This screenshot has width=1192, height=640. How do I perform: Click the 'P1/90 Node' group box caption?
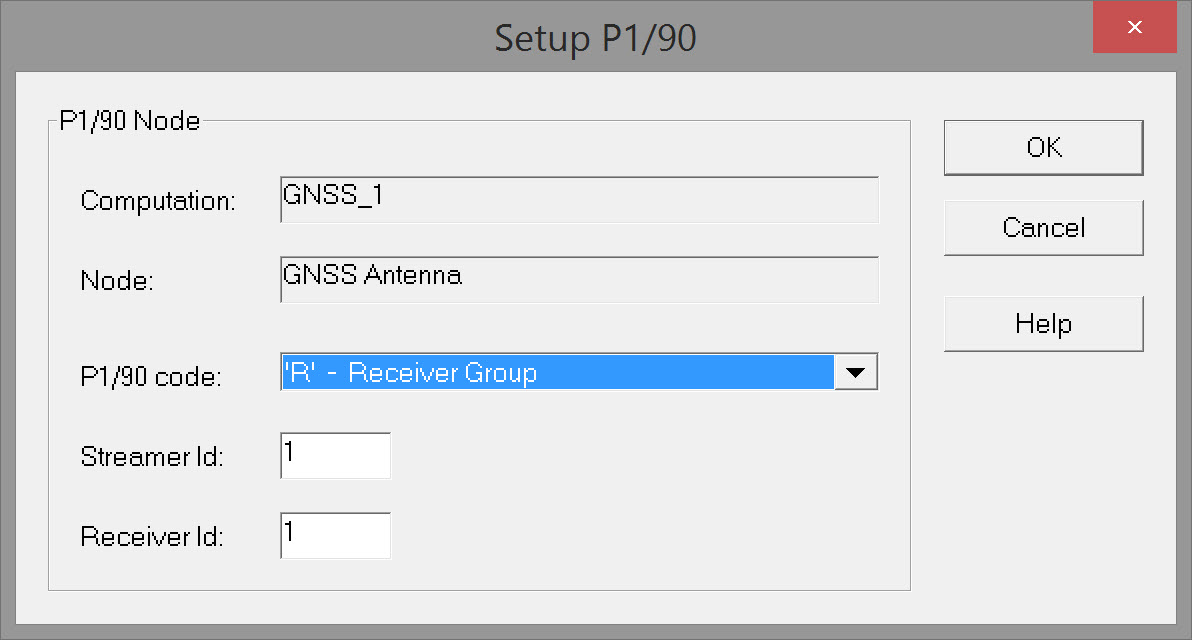(130, 122)
